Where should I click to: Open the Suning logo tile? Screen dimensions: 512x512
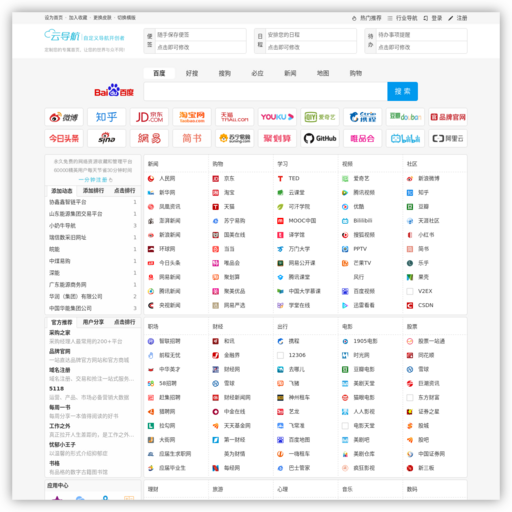tap(234, 138)
